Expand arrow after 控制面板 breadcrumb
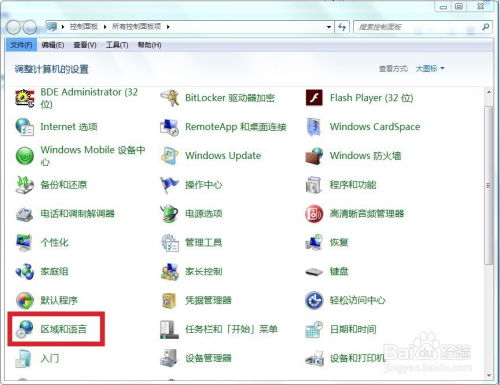Screen dimensions: 500x385 click(105, 27)
